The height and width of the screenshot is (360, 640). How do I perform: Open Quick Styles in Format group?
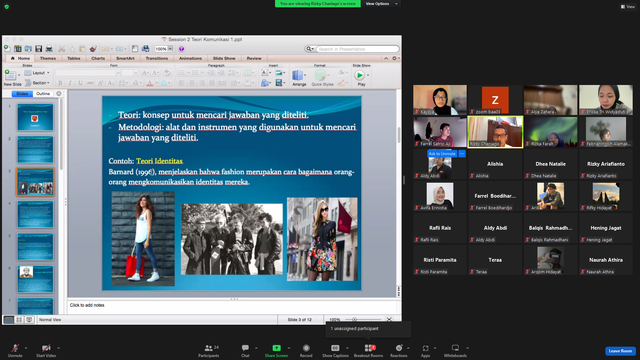click(322, 78)
